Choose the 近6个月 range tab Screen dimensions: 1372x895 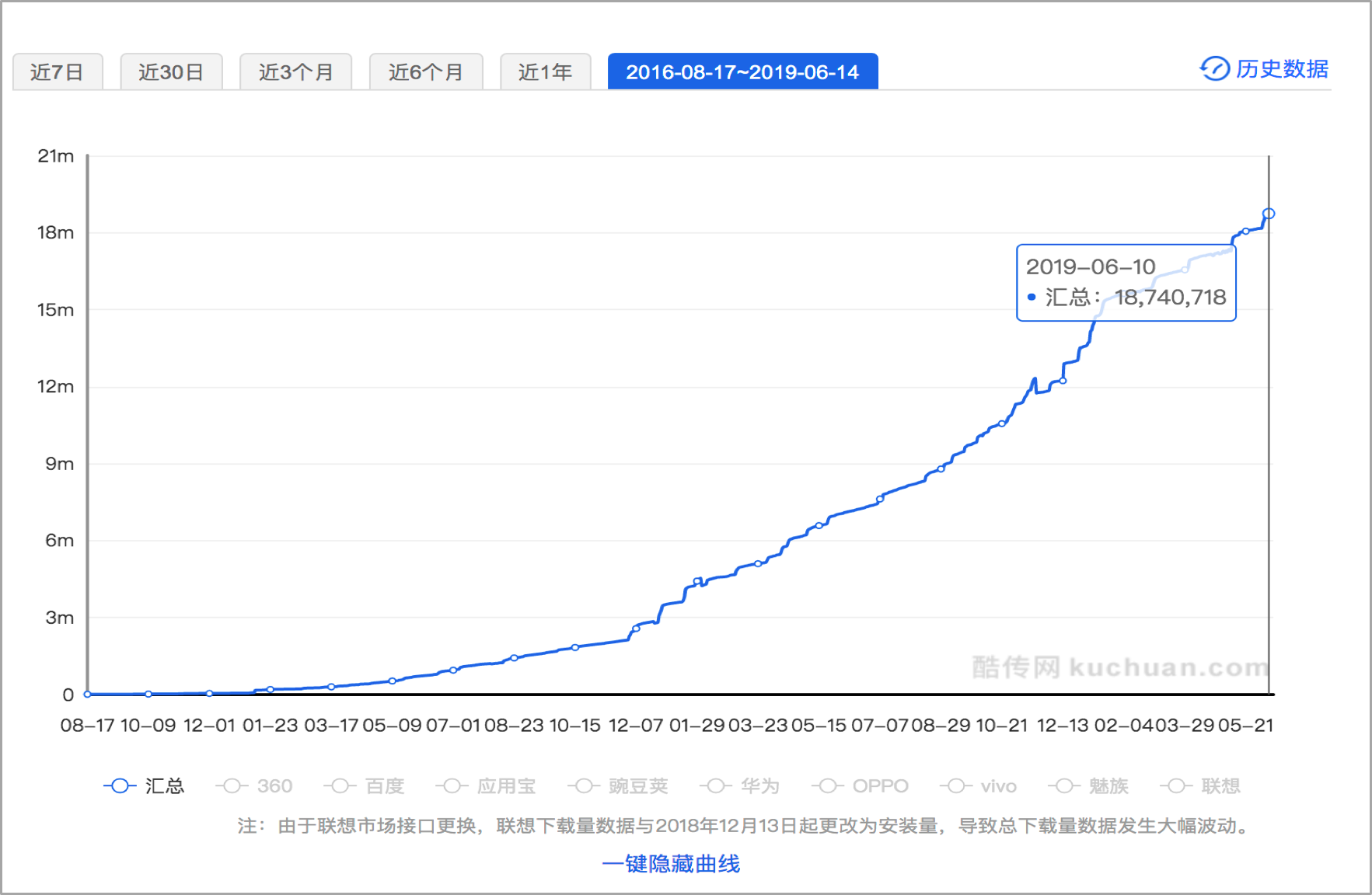point(426,72)
